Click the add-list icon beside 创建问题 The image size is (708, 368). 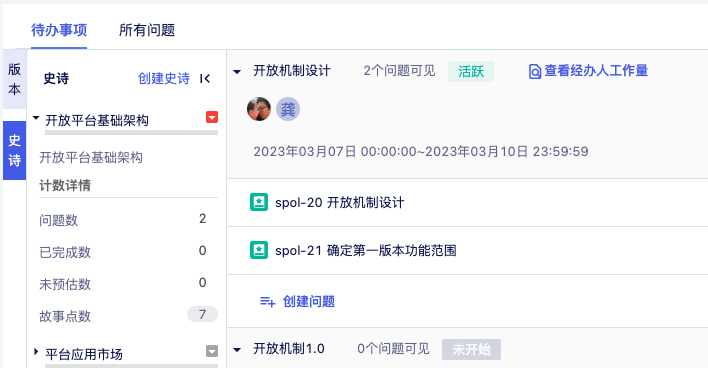(268, 302)
